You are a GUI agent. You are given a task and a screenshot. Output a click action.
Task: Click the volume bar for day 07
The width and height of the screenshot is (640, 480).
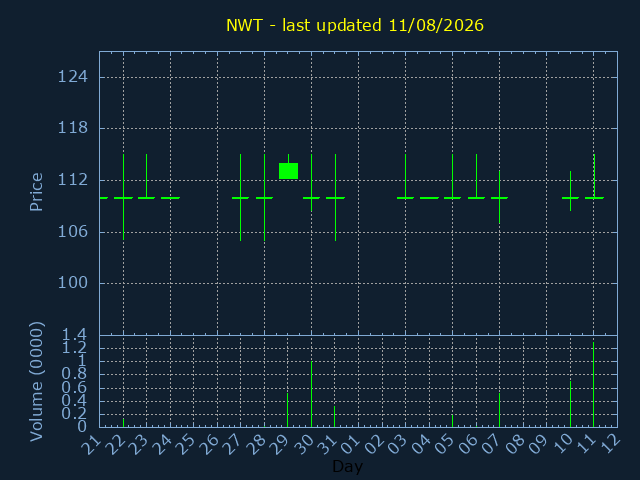coord(499,410)
